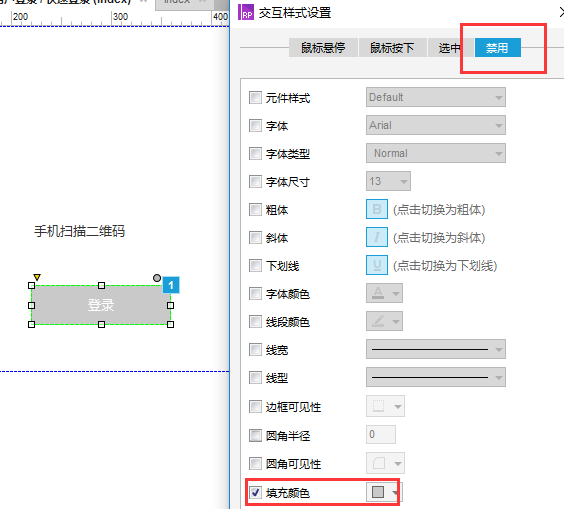The width and height of the screenshot is (564, 509).
Task: Expand the font color dropdown arrow
Action: click(x=396, y=294)
